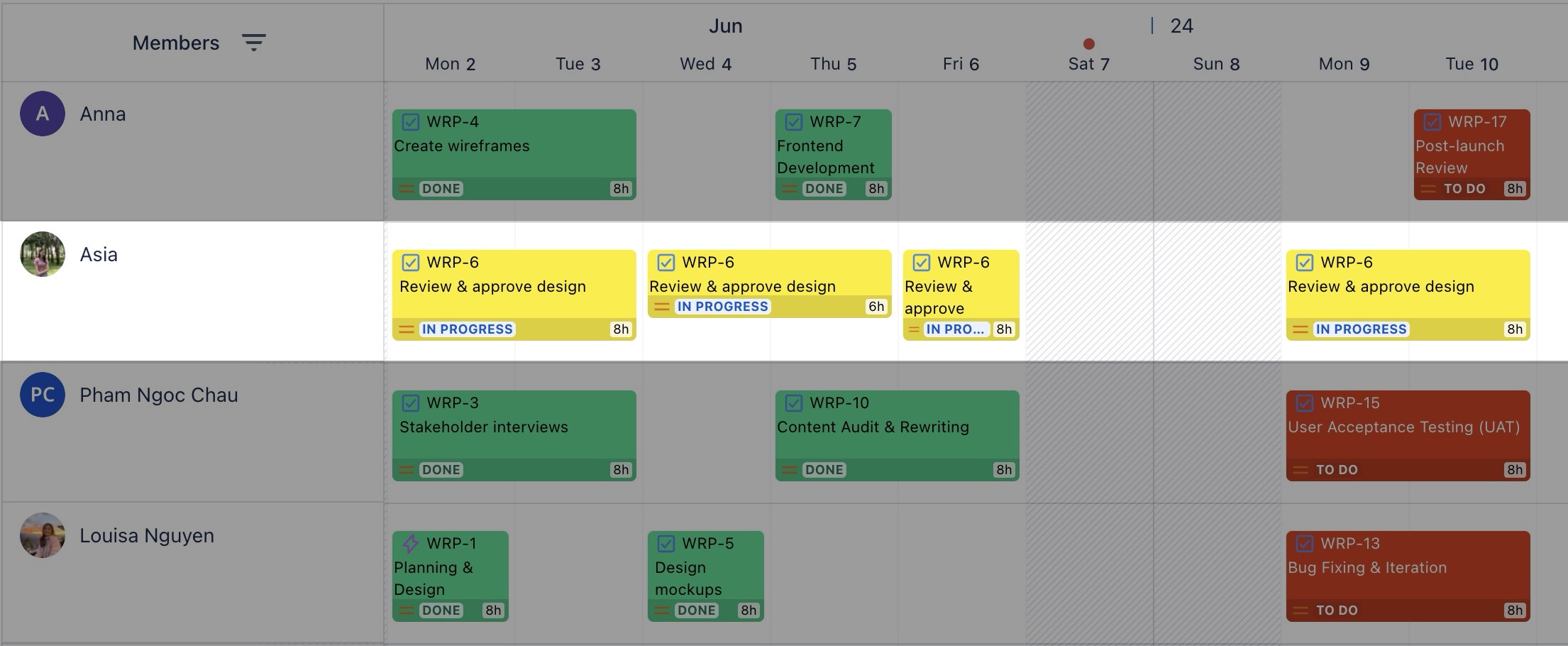Image resolution: width=1568 pixels, height=646 pixels.
Task: Click the priority icon on WRP-13 Bug Fixing card
Action: click(1299, 610)
